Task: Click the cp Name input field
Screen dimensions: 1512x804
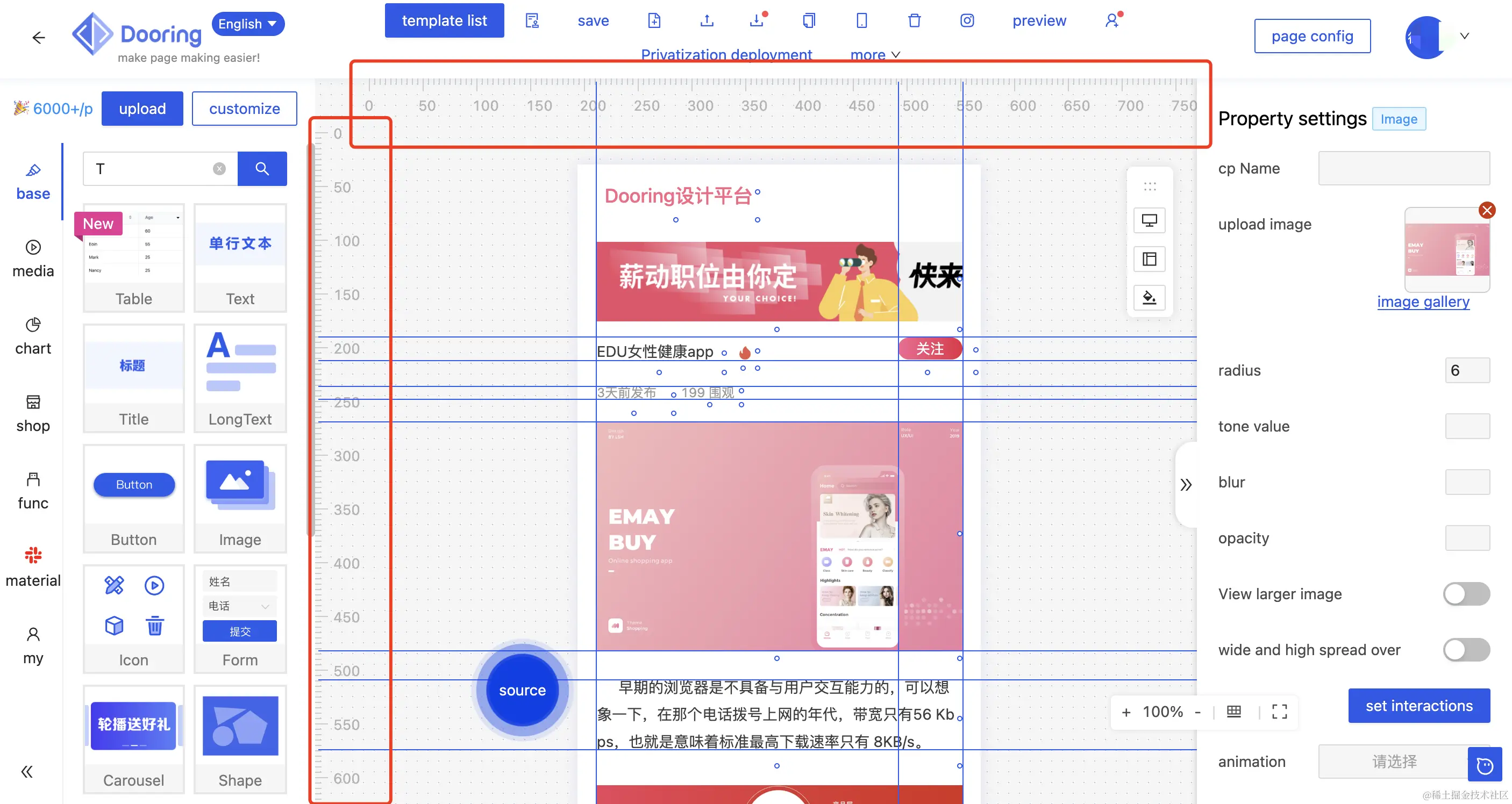Action: pyautogui.click(x=1403, y=168)
